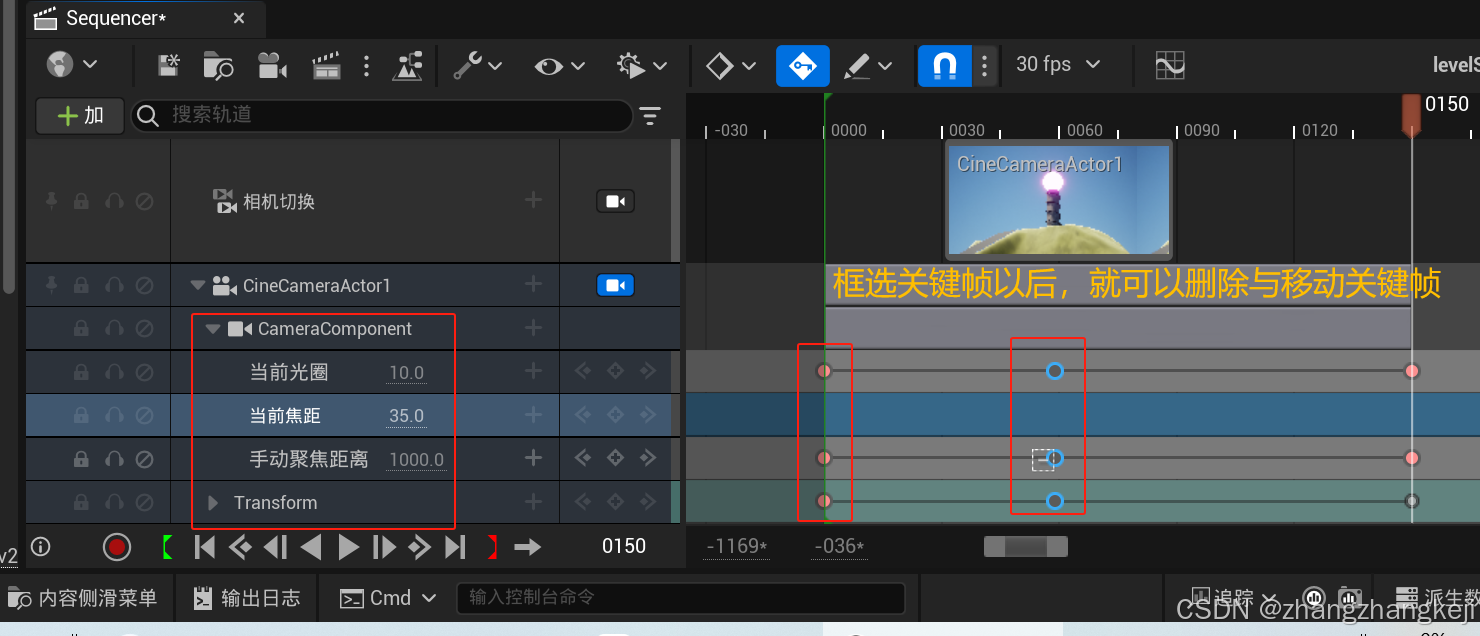Viewport: 1480px width, 636px height.
Task: Open the Cmd dropdown in the console bar
Action: click(388, 597)
